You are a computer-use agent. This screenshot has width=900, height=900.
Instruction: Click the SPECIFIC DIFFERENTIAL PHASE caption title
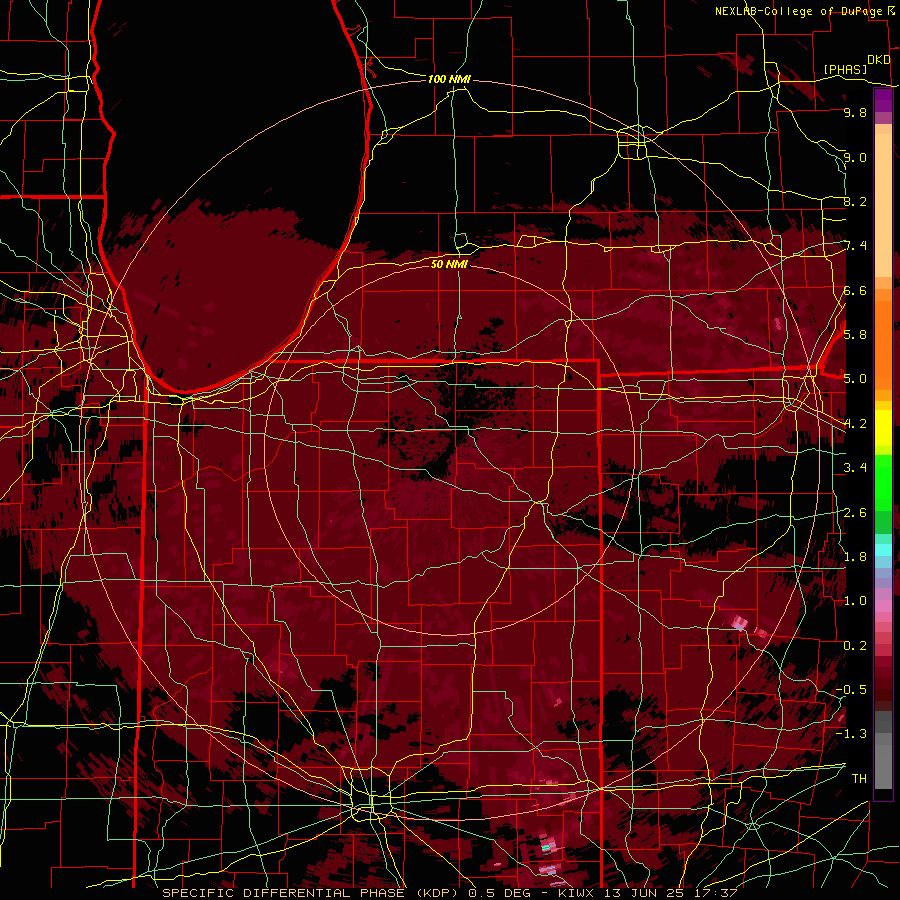(284, 893)
